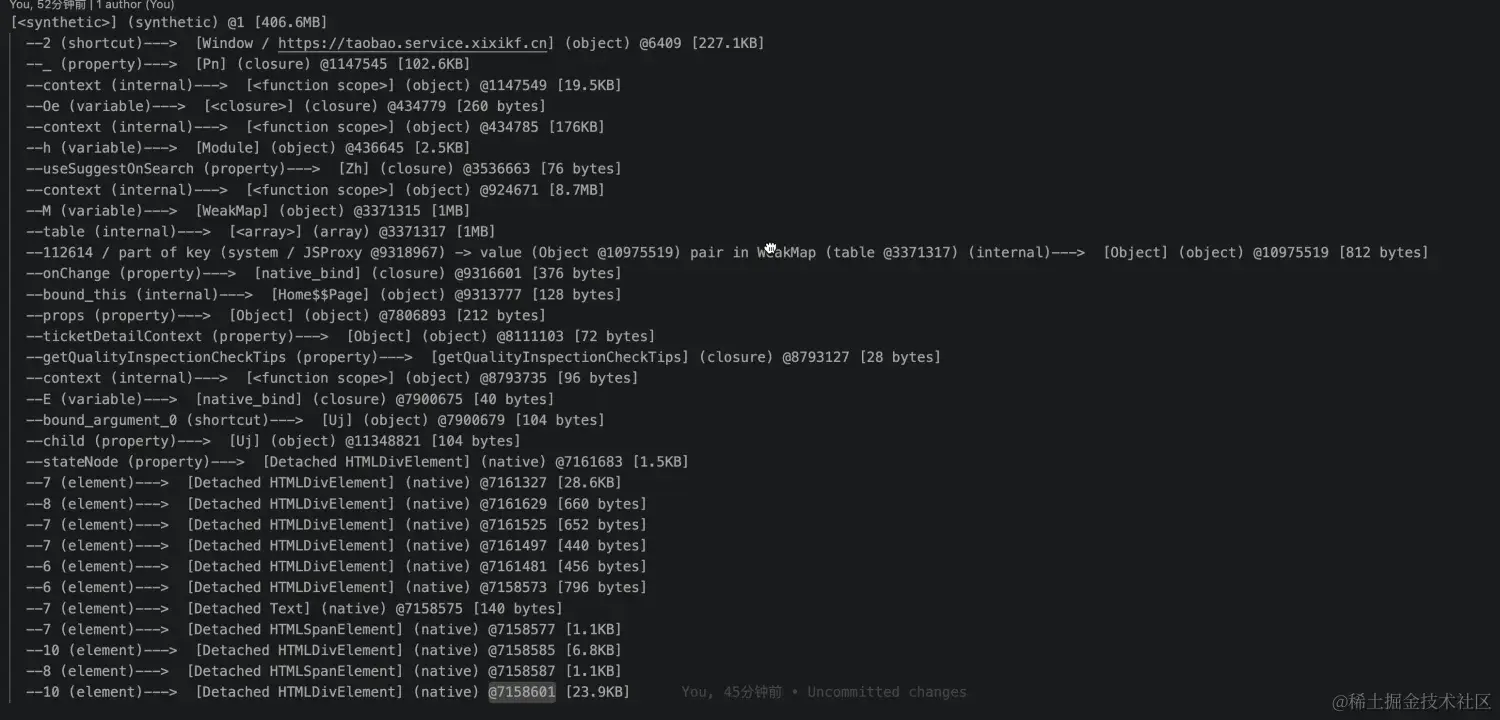Click the useSuggestOnSearch property line
Screen dimensions: 1500x720
[323, 169]
